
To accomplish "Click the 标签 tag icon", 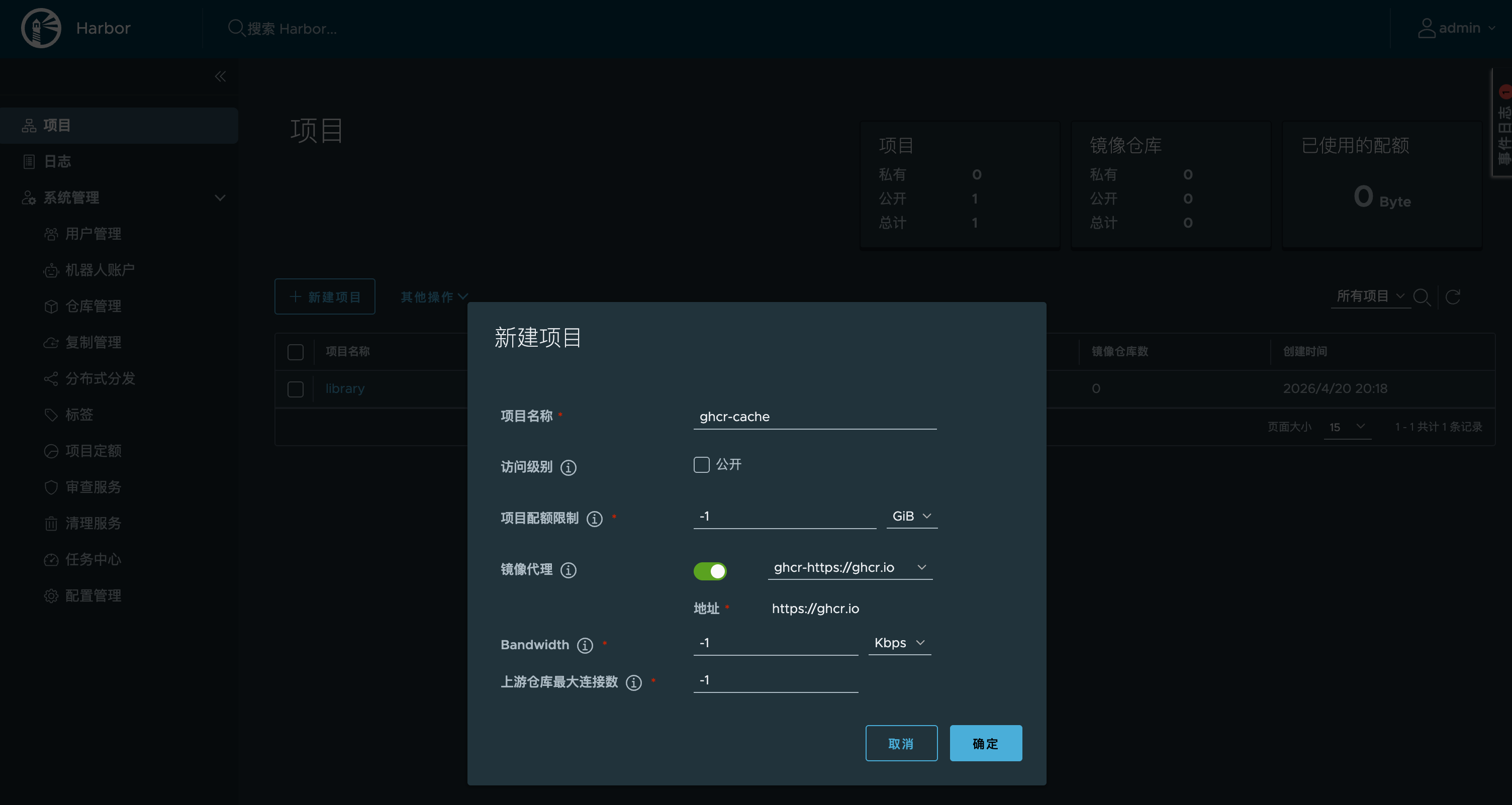I will click(x=51, y=415).
